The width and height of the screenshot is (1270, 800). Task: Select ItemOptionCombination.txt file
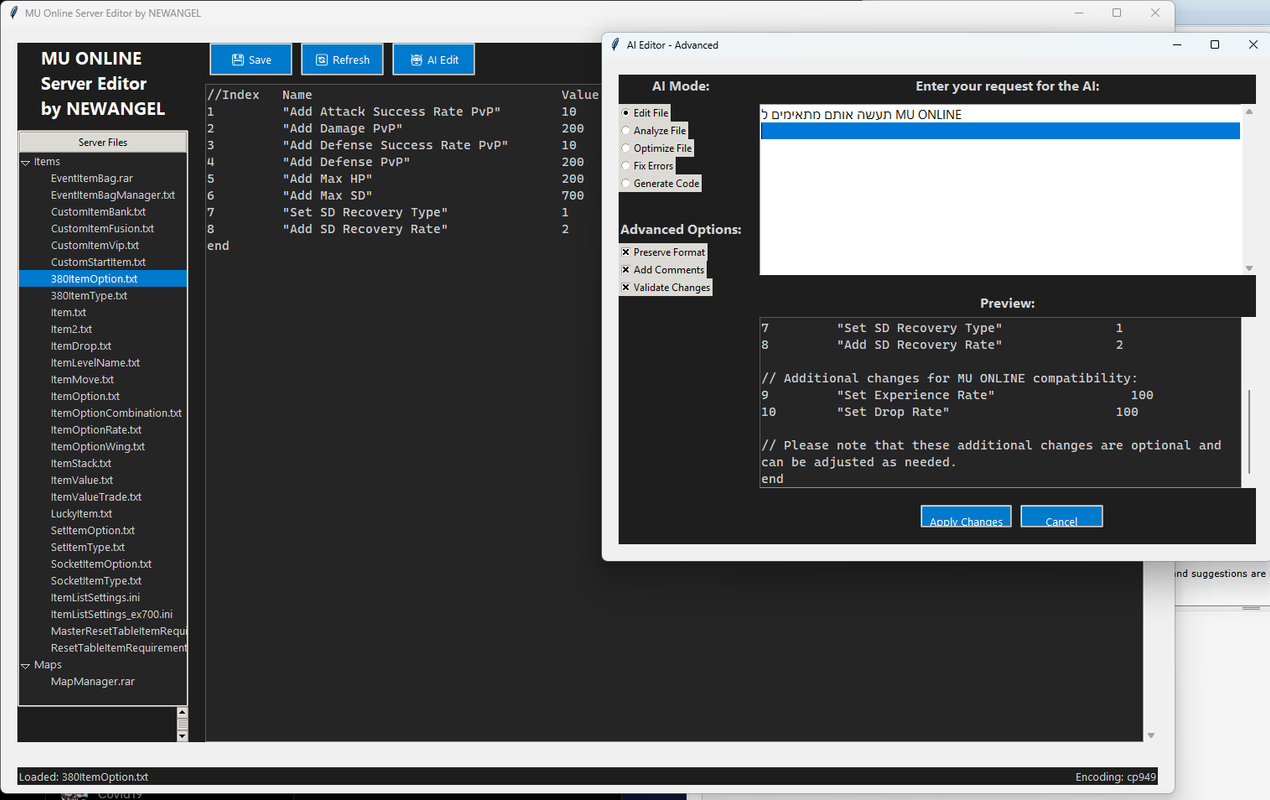116,413
